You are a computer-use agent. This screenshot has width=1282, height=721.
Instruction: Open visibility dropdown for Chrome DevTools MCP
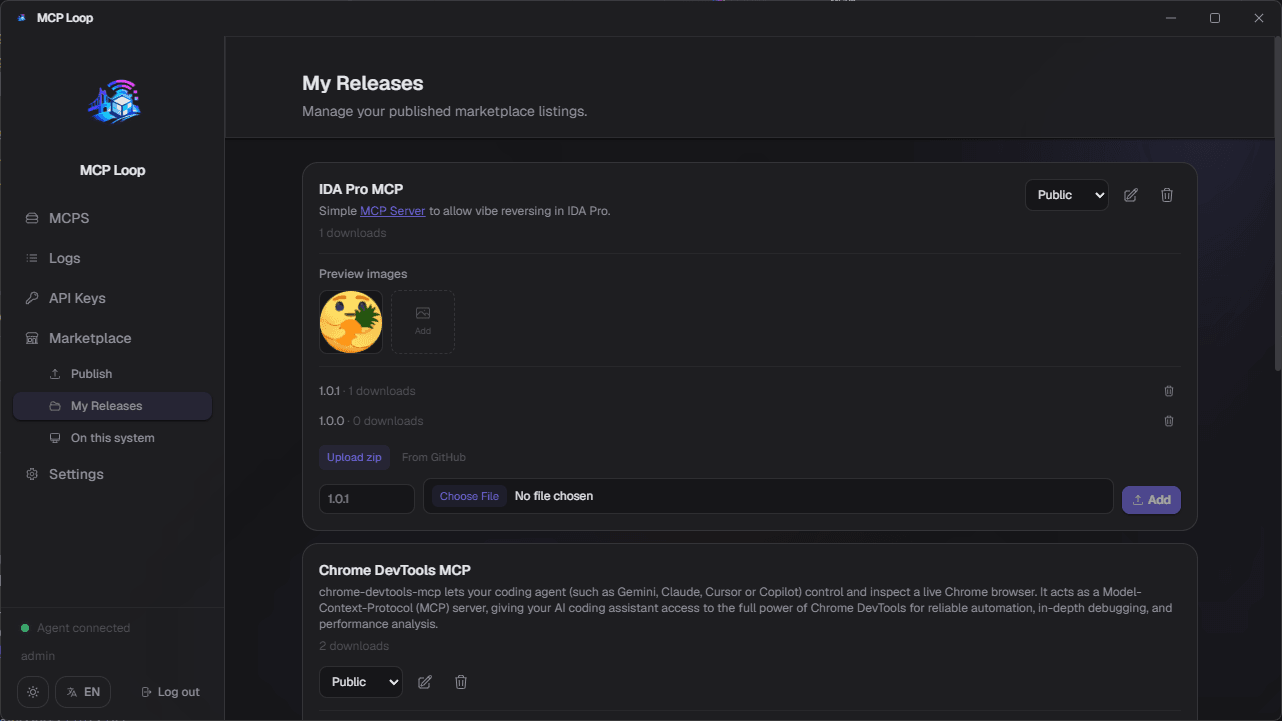(x=361, y=682)
